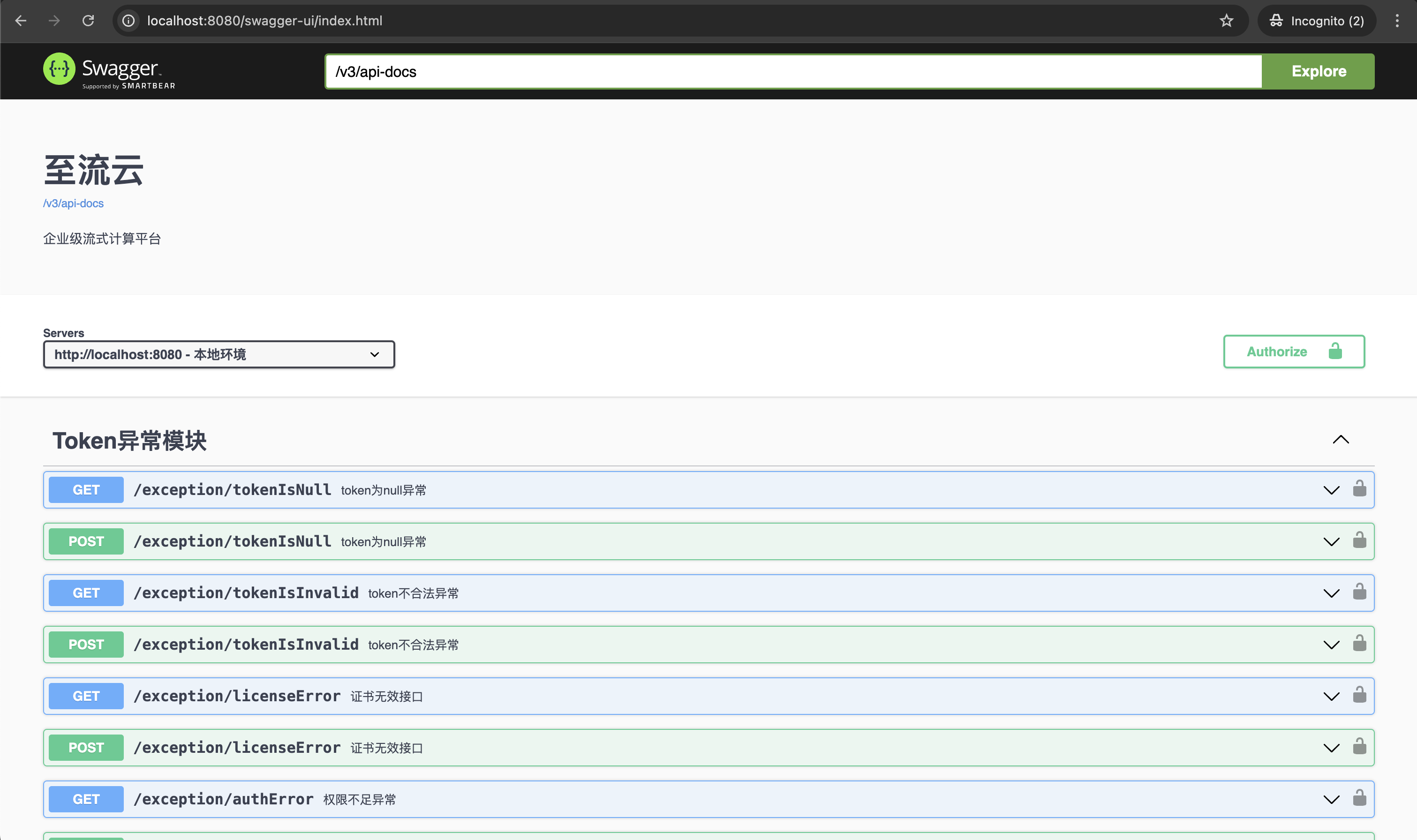The height and width of the screenshot is (840, 1417).
Task: Open the /v3/api-docs link under title
Action: click(74, 203)
